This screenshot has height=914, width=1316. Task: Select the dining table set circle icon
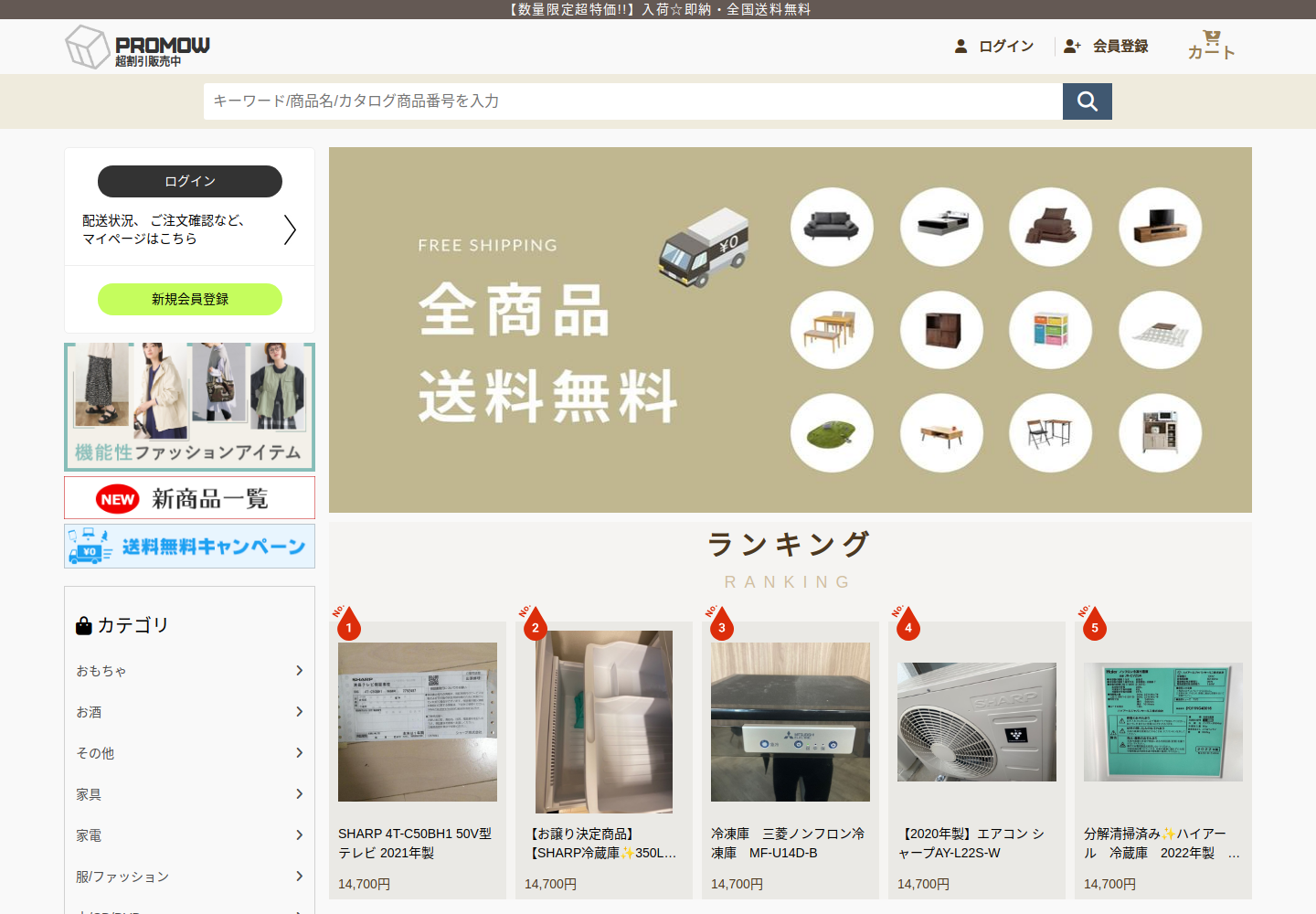coord(832,330)
